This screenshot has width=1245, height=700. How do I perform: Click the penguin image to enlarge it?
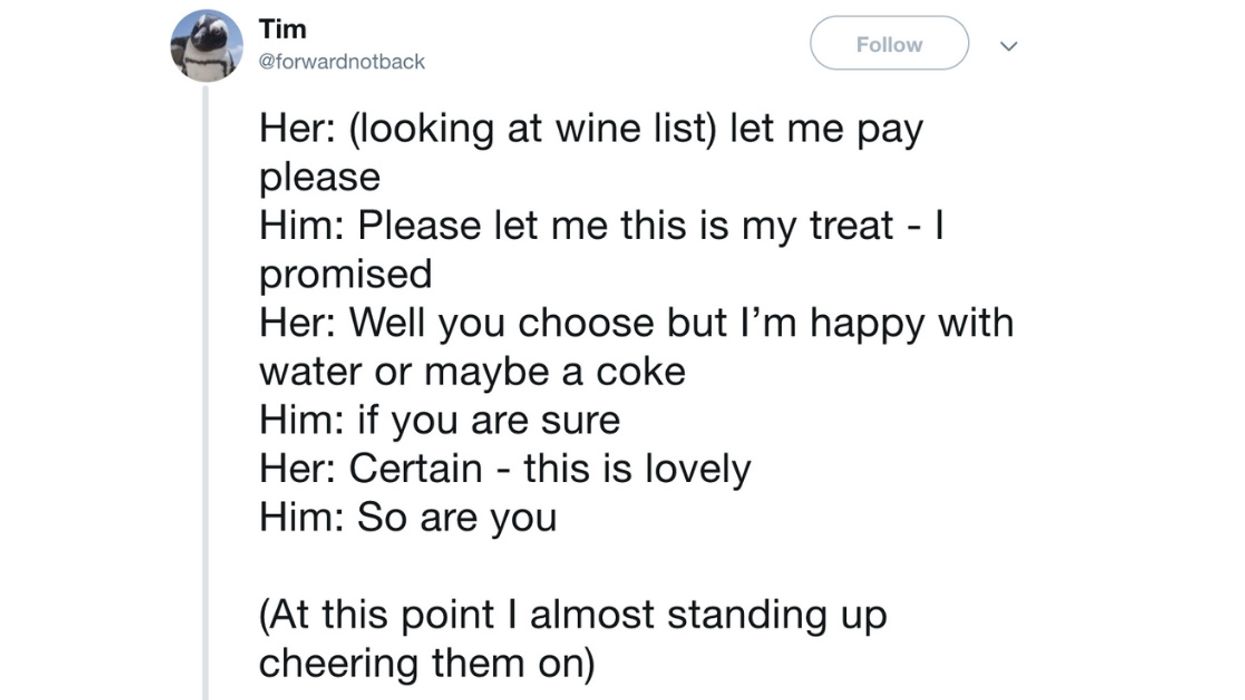tap(207, 43)
